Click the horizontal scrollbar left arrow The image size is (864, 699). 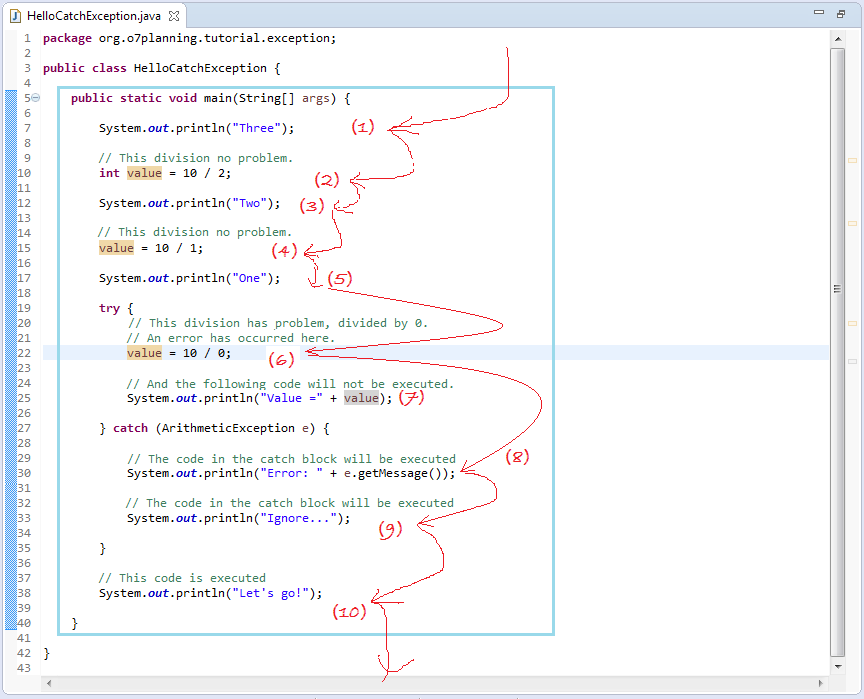[x=49, y=684]
